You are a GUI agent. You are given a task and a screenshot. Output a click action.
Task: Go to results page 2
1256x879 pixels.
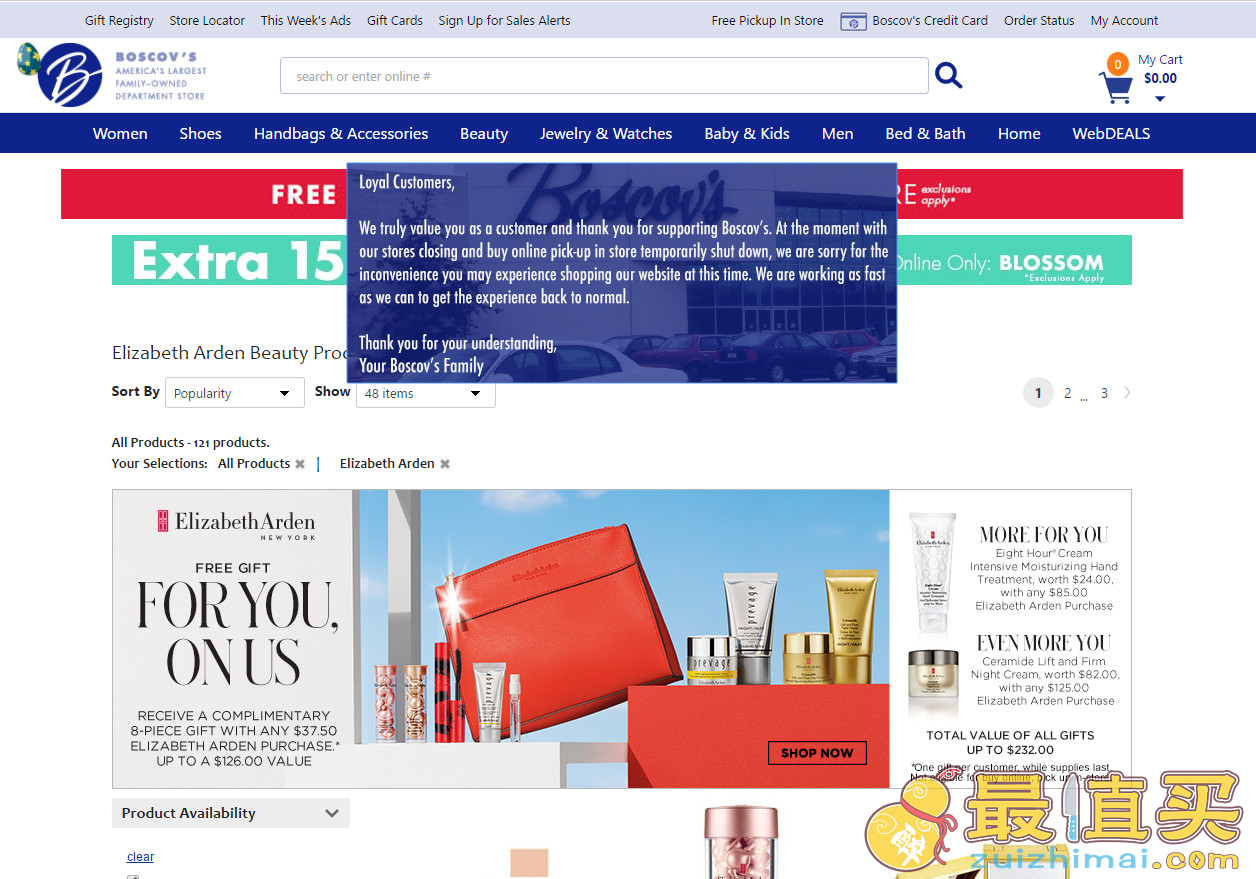coord(1067,393)
